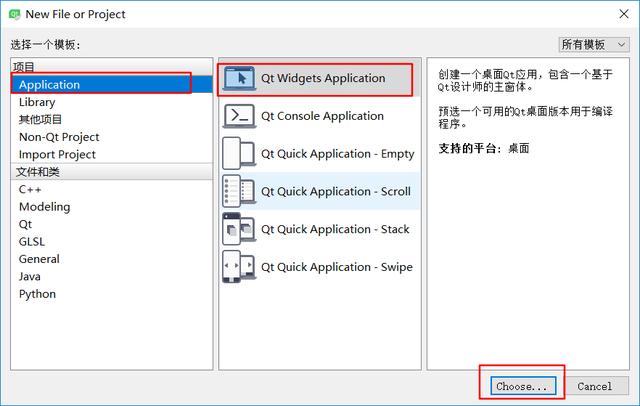This screenshot has height=406, width=640.
Task: Click the 文件和类 section header
Action: [112, 172]
